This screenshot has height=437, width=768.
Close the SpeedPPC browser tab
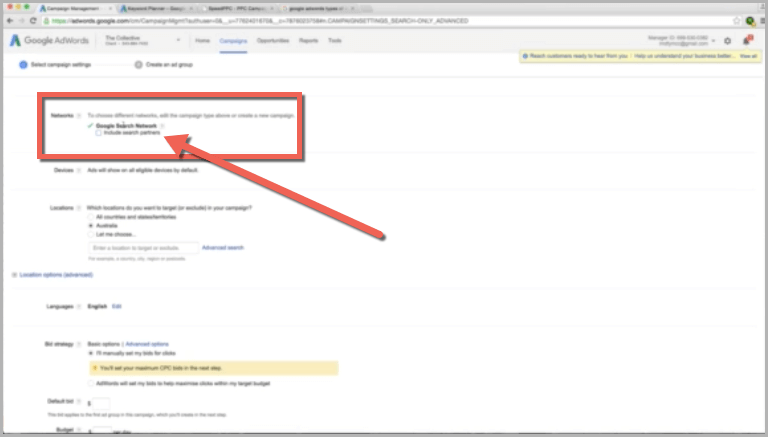click(271, 9)
